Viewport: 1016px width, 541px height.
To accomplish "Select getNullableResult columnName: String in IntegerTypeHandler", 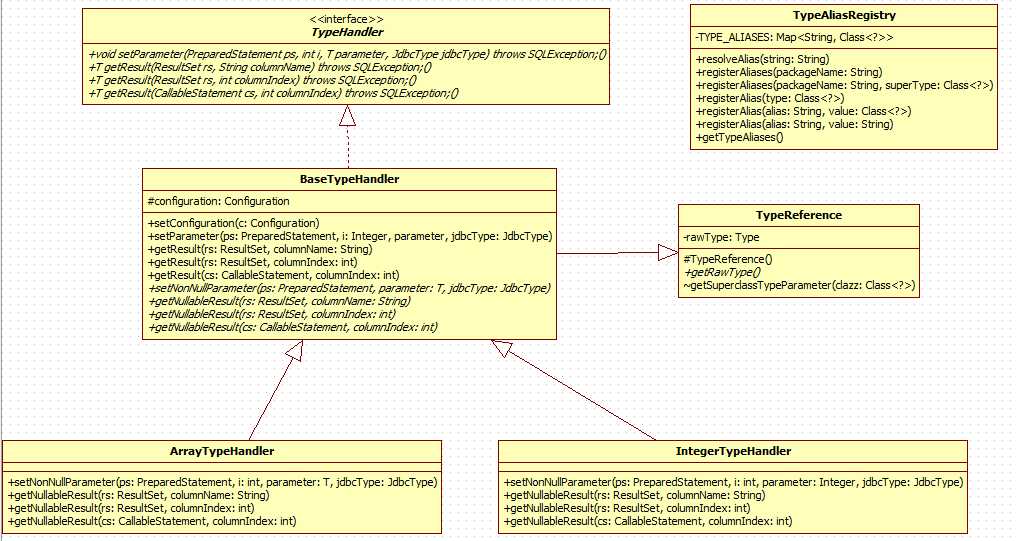I will point(634,496).
